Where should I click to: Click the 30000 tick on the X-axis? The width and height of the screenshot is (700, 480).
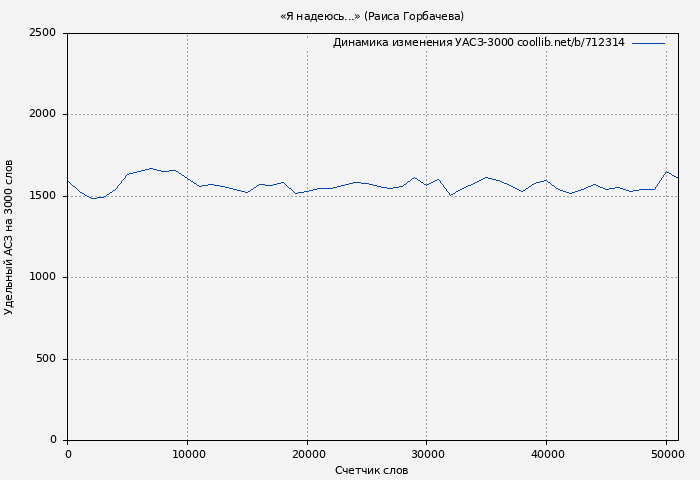427,454
